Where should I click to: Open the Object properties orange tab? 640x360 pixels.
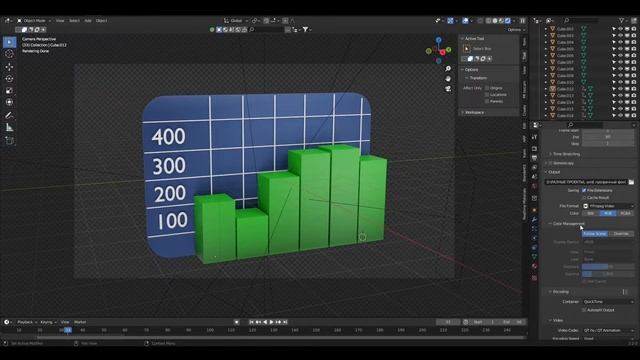point(534,210)
